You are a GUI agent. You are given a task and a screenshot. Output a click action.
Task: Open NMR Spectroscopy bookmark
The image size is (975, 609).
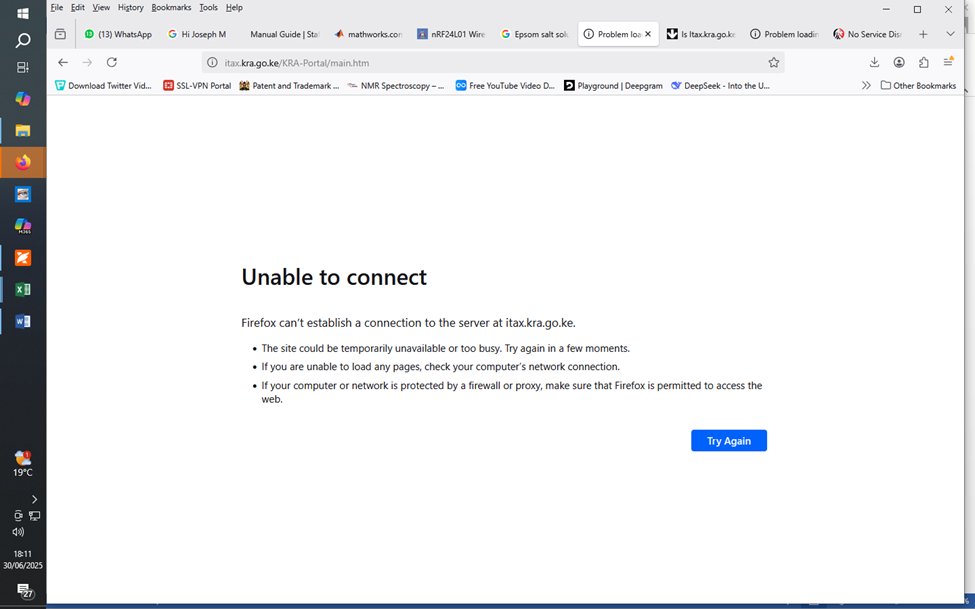click(x=395, y=86)
